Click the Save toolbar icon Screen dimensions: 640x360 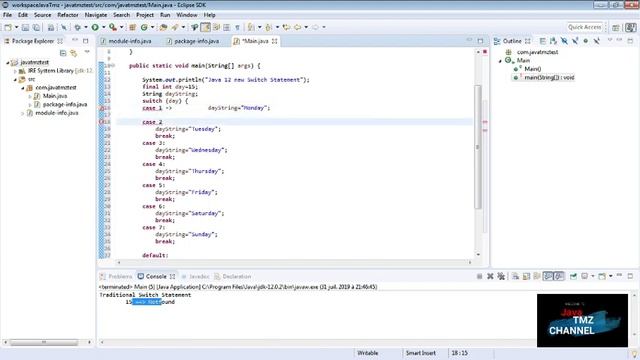25,27
